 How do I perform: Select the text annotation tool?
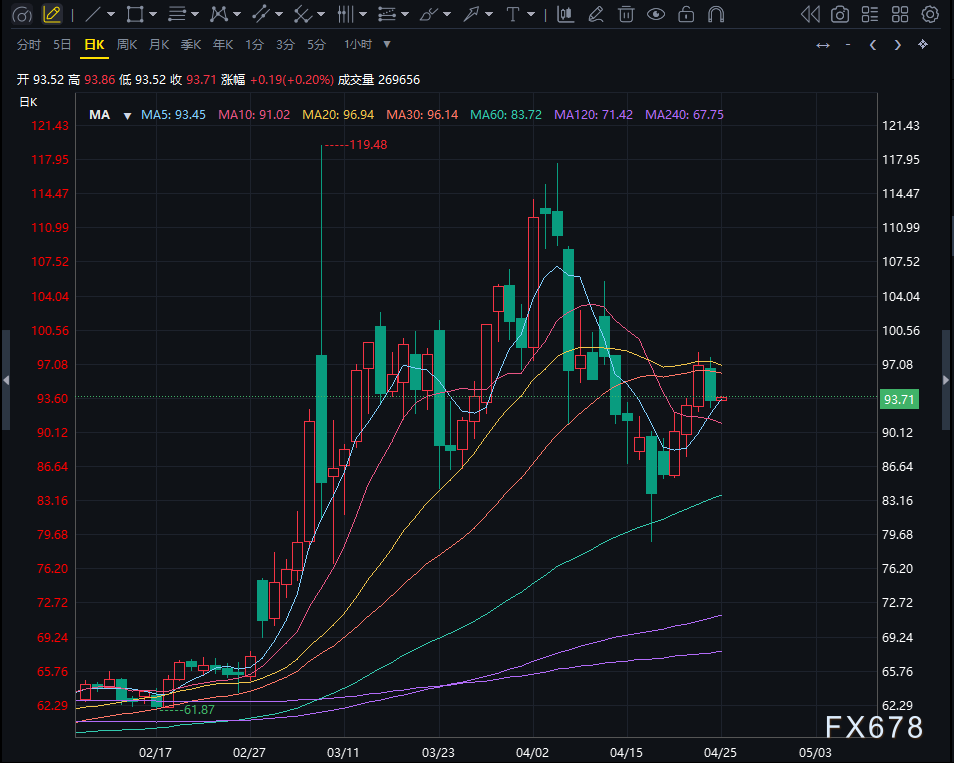point(513,14)
